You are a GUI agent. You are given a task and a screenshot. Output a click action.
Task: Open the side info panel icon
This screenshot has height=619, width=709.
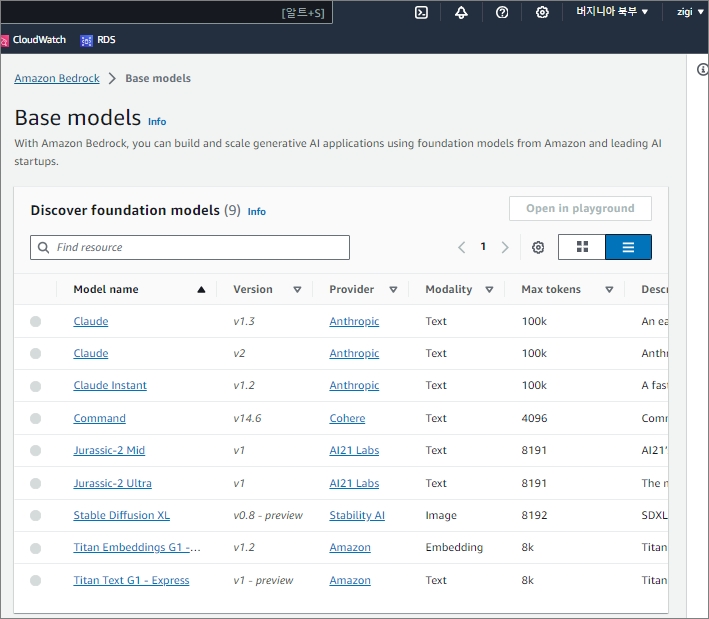(702, 70)
